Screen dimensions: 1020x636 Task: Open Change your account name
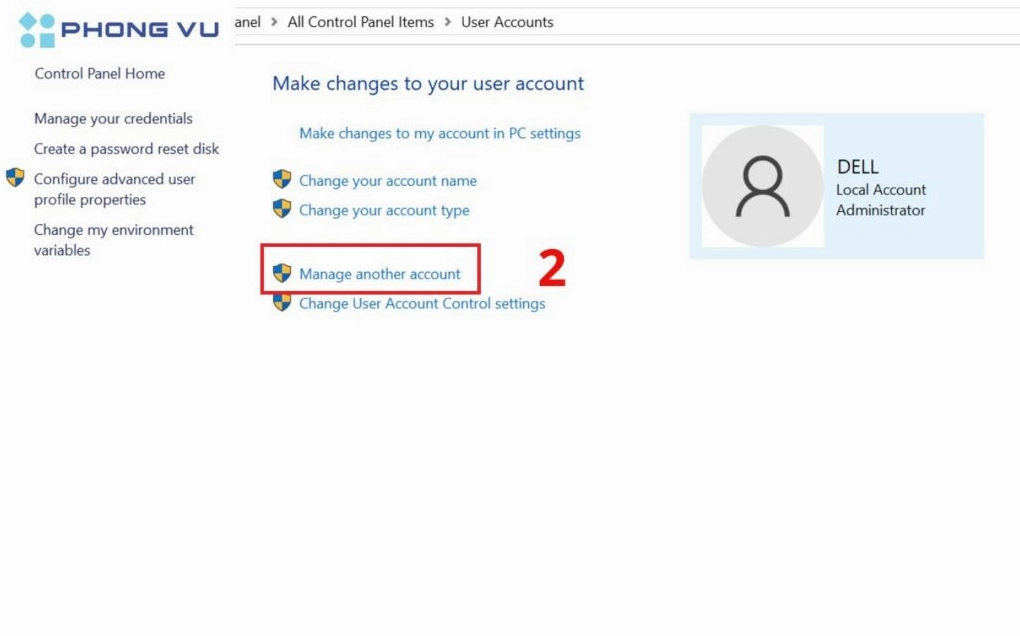[388, 180]
